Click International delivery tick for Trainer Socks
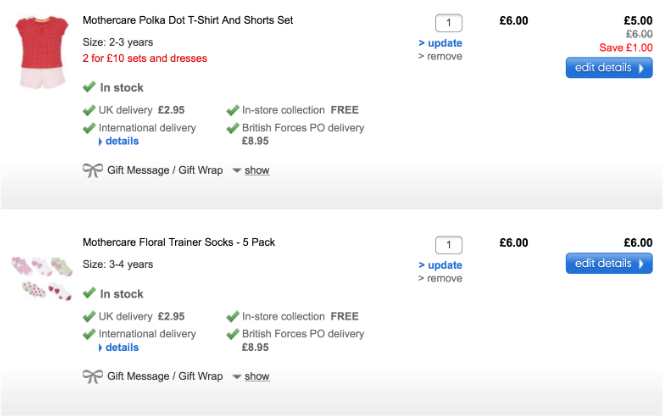This screenshot has width=667, height=418. click(x=90, y=334)
